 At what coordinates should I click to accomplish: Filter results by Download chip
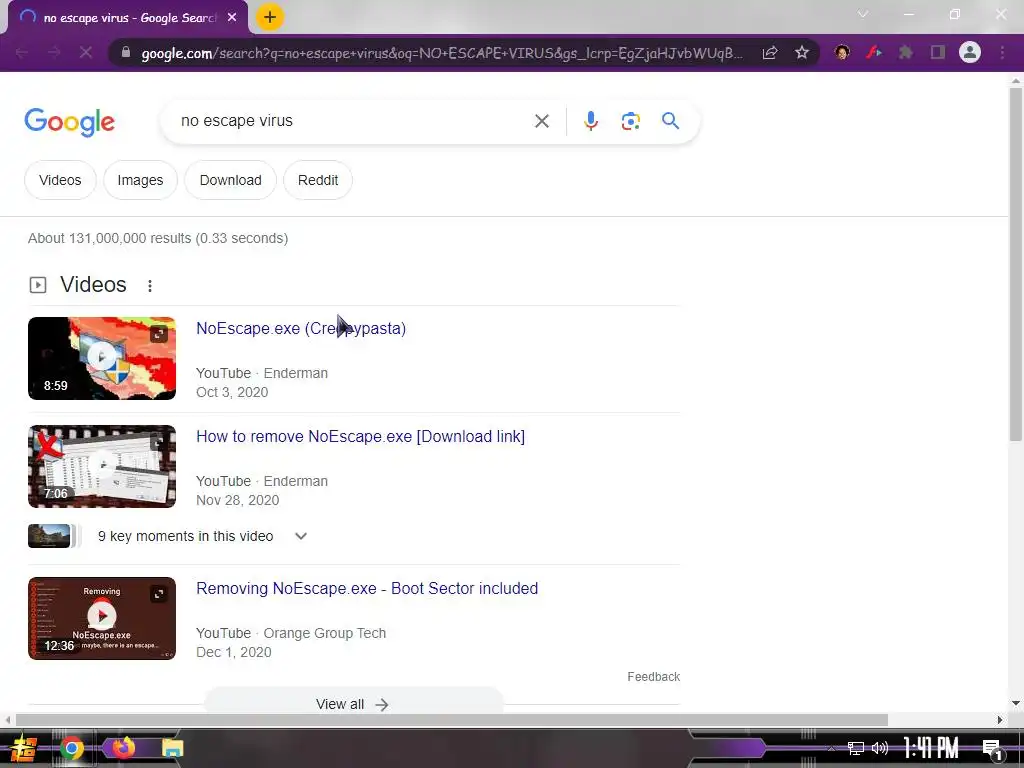point(231,180)
